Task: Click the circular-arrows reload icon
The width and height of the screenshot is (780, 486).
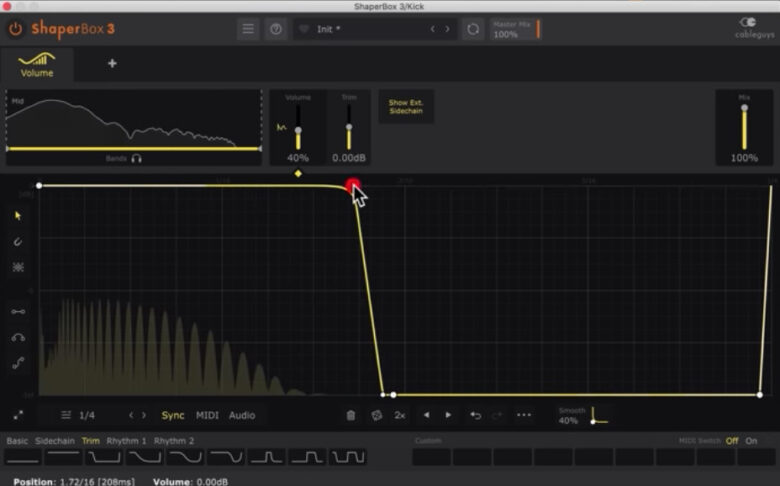Action: pyautogui.click(x=473, y=29)
